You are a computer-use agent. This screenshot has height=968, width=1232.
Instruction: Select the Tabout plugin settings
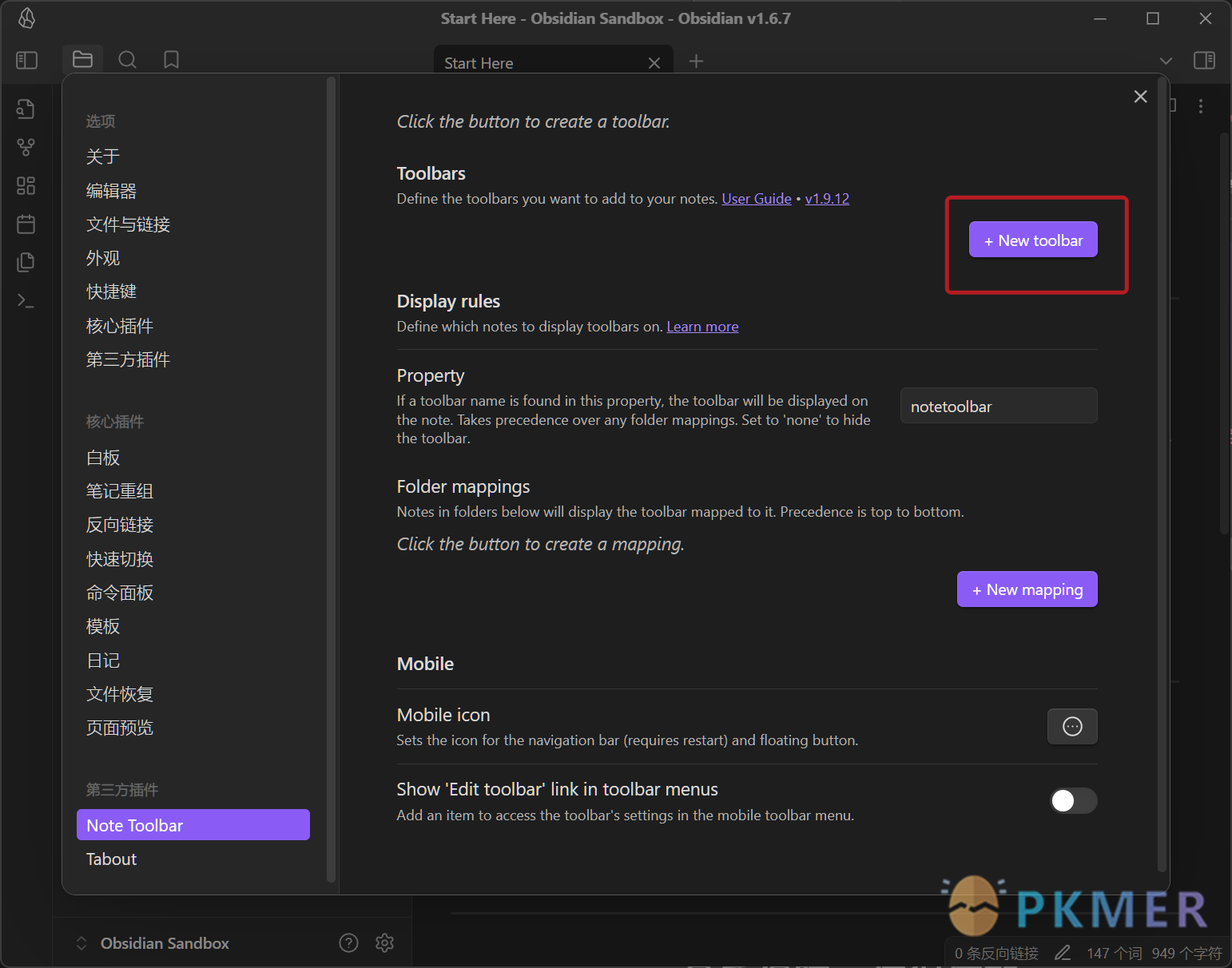tap(112, 859)
